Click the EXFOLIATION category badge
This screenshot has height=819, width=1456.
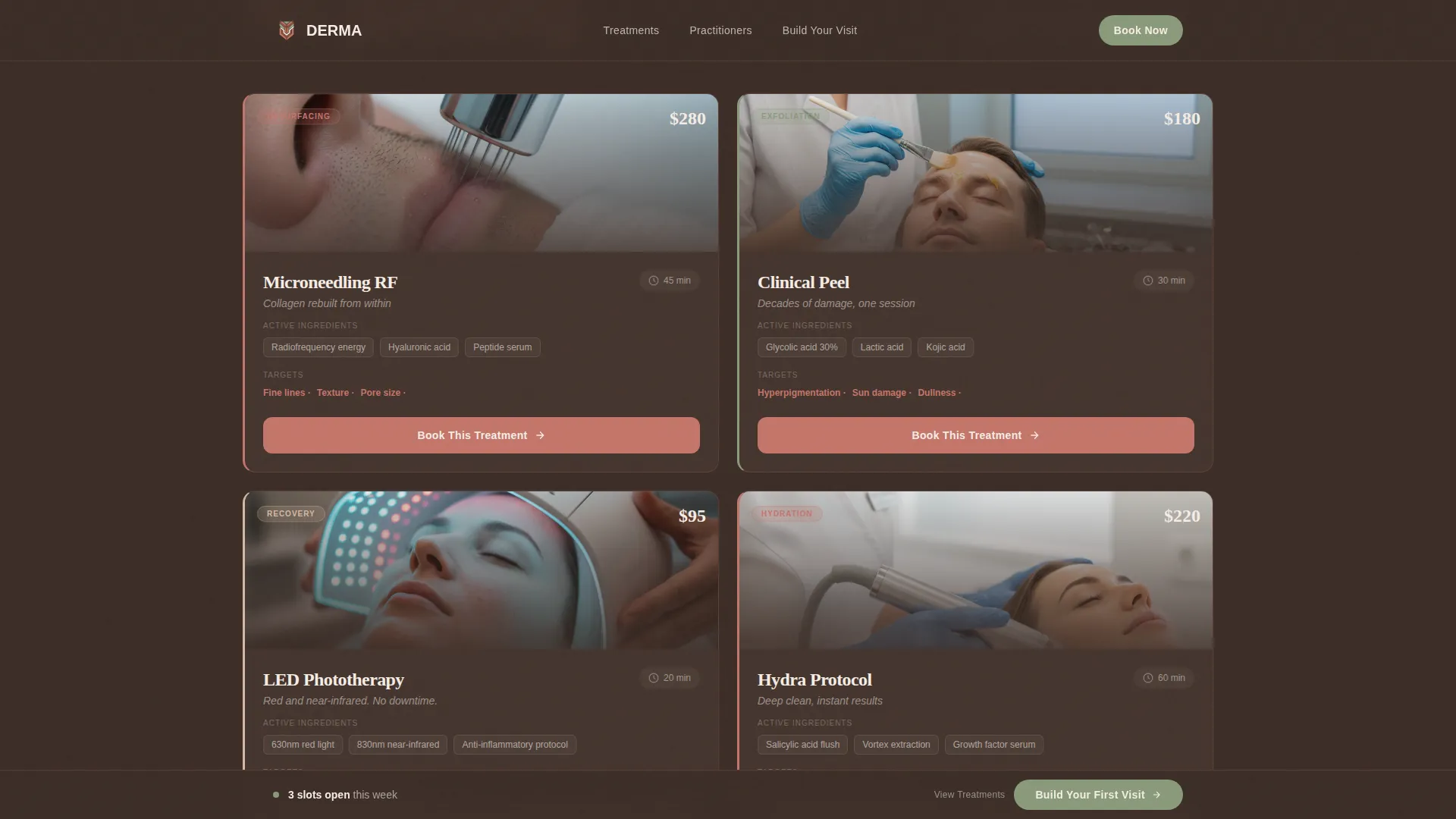[790, 116]
